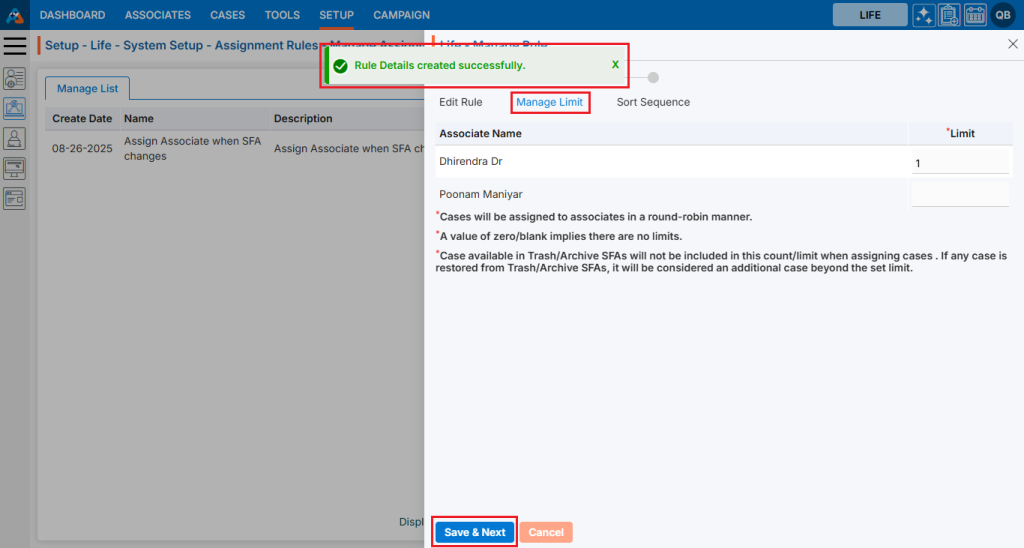Open the hamburger menu in the sidebar

pos(15,46)
